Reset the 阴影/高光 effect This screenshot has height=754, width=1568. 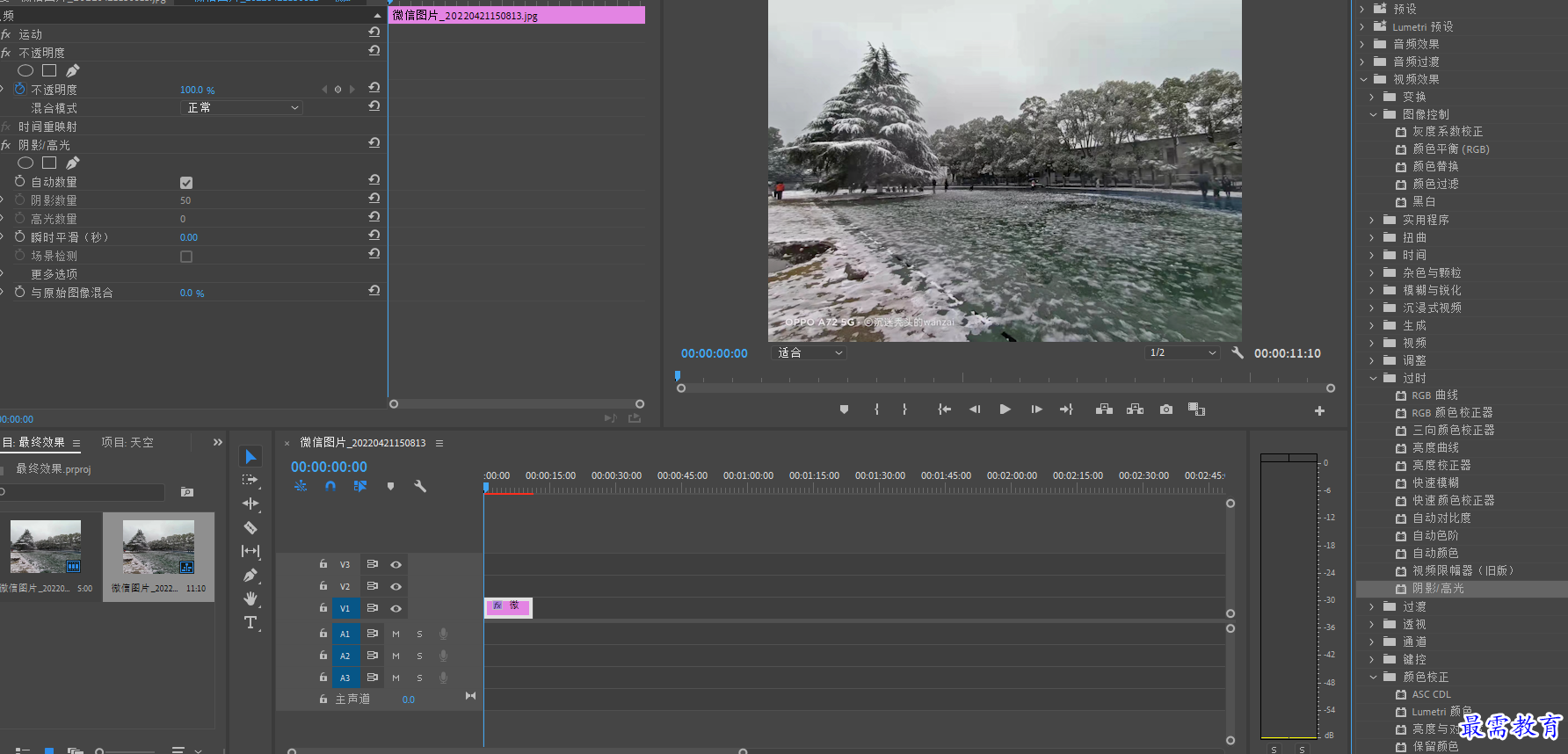click(x=374, y=143)
